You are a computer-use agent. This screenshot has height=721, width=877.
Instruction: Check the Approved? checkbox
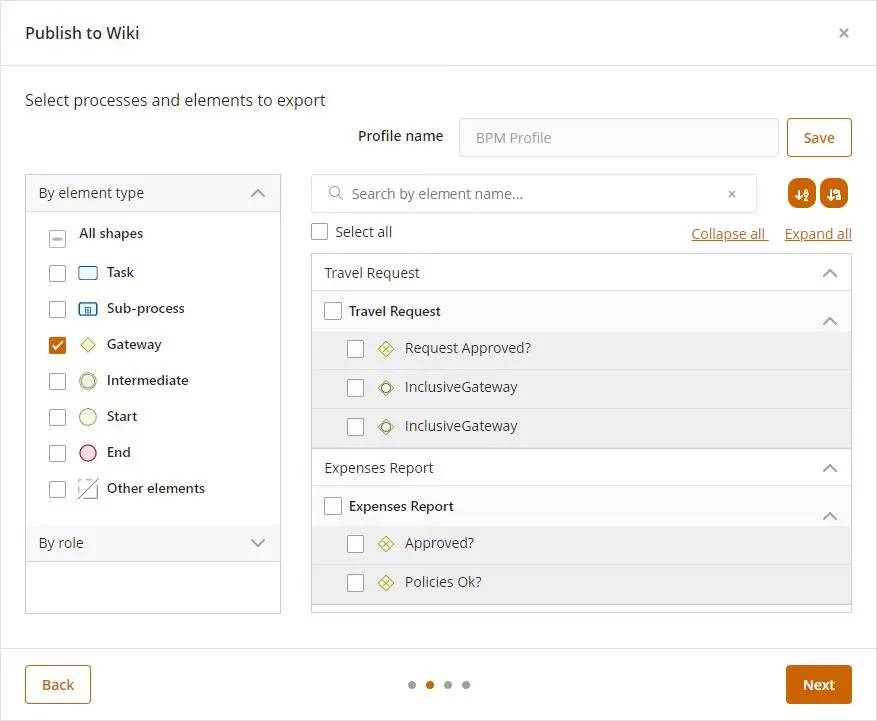[x=355, y=544]
